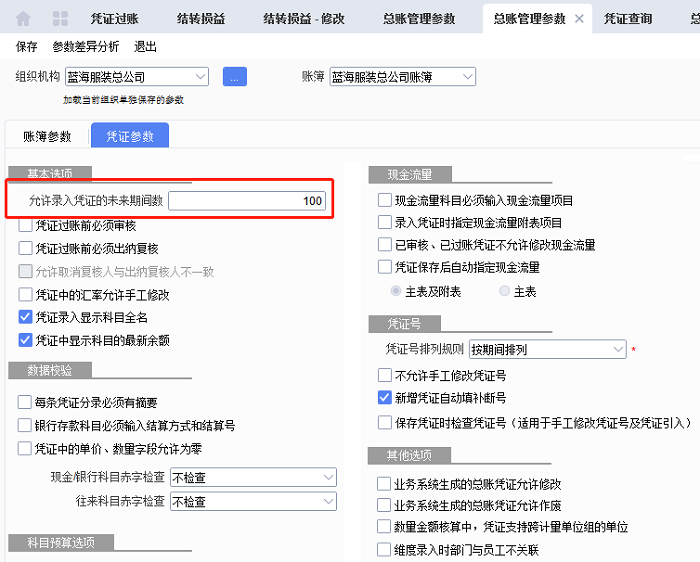The width and height of the screenshot is (700, 562).
Task: Click the home icon in tab bar
Action: (23, 19)
